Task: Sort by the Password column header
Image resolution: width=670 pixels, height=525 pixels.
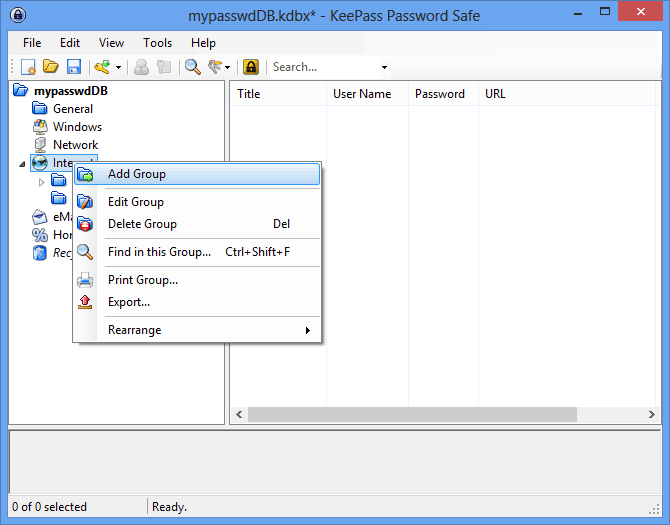Action: (x=444, y=94)
